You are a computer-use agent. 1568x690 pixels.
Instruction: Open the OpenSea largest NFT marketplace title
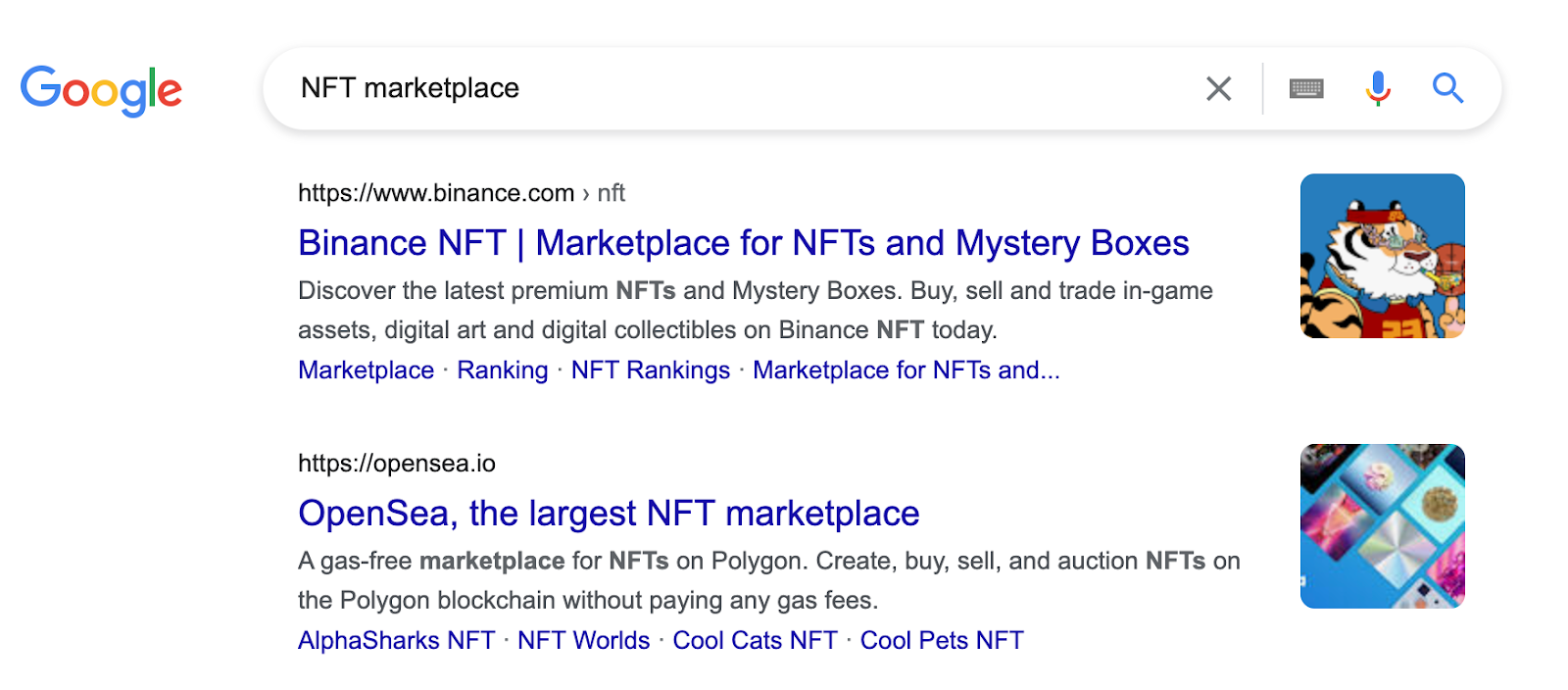(609, 514)
